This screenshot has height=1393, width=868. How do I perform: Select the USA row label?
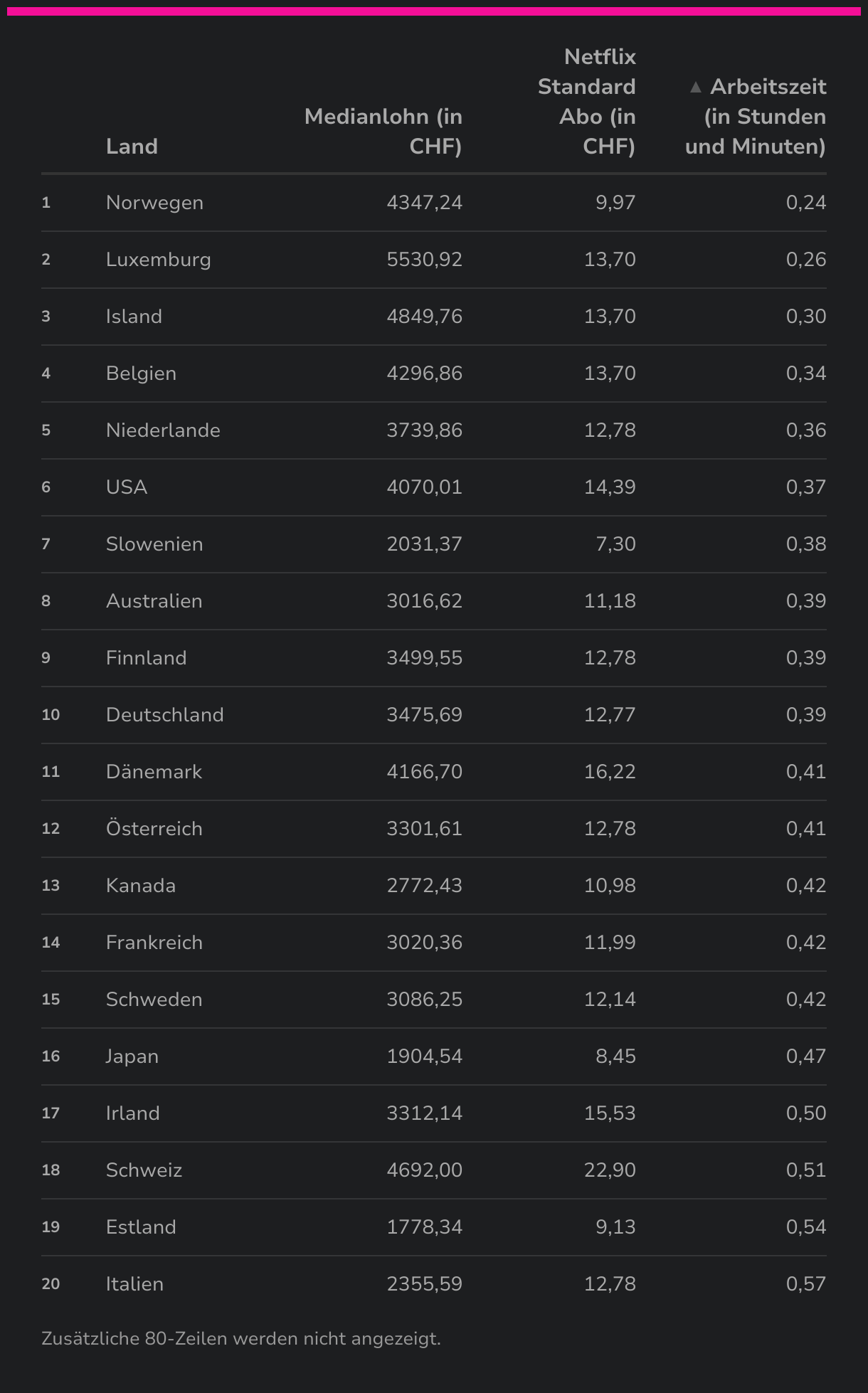(x=127, y=487)
